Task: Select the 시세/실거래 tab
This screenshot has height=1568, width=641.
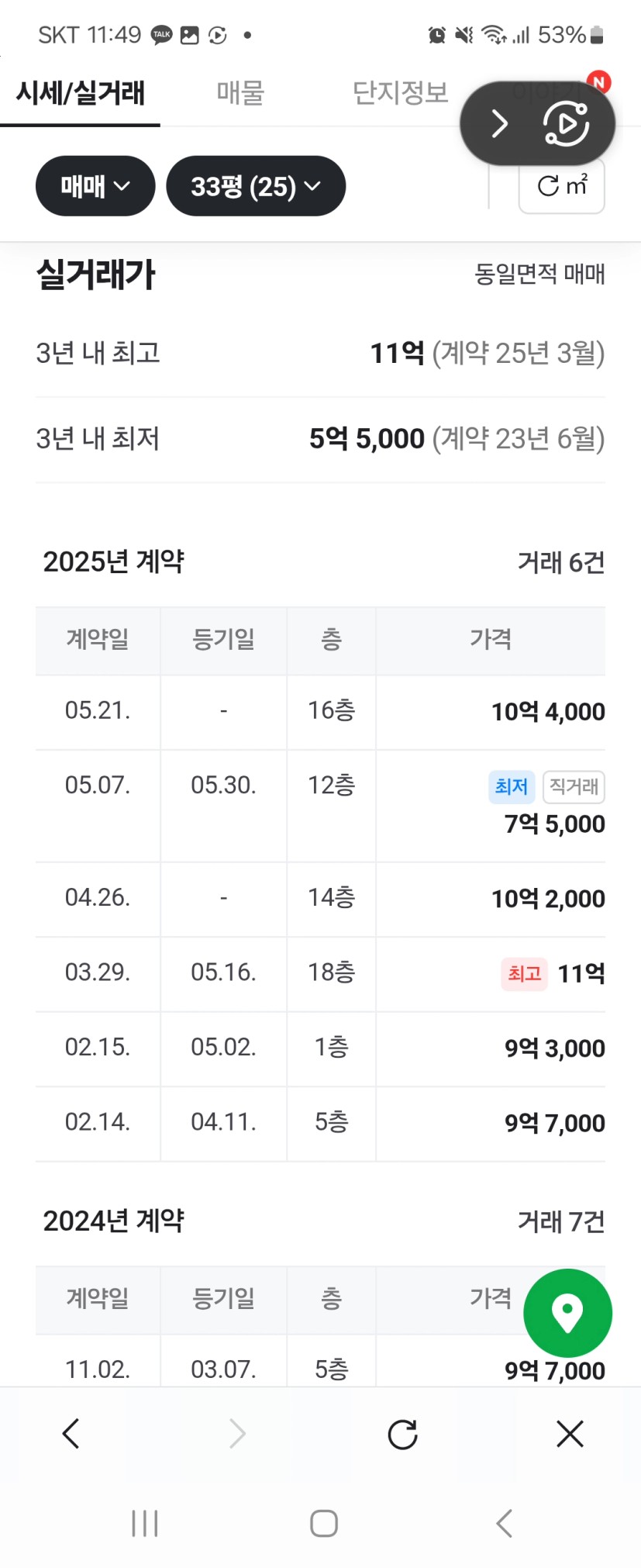Action: [81, 93]
